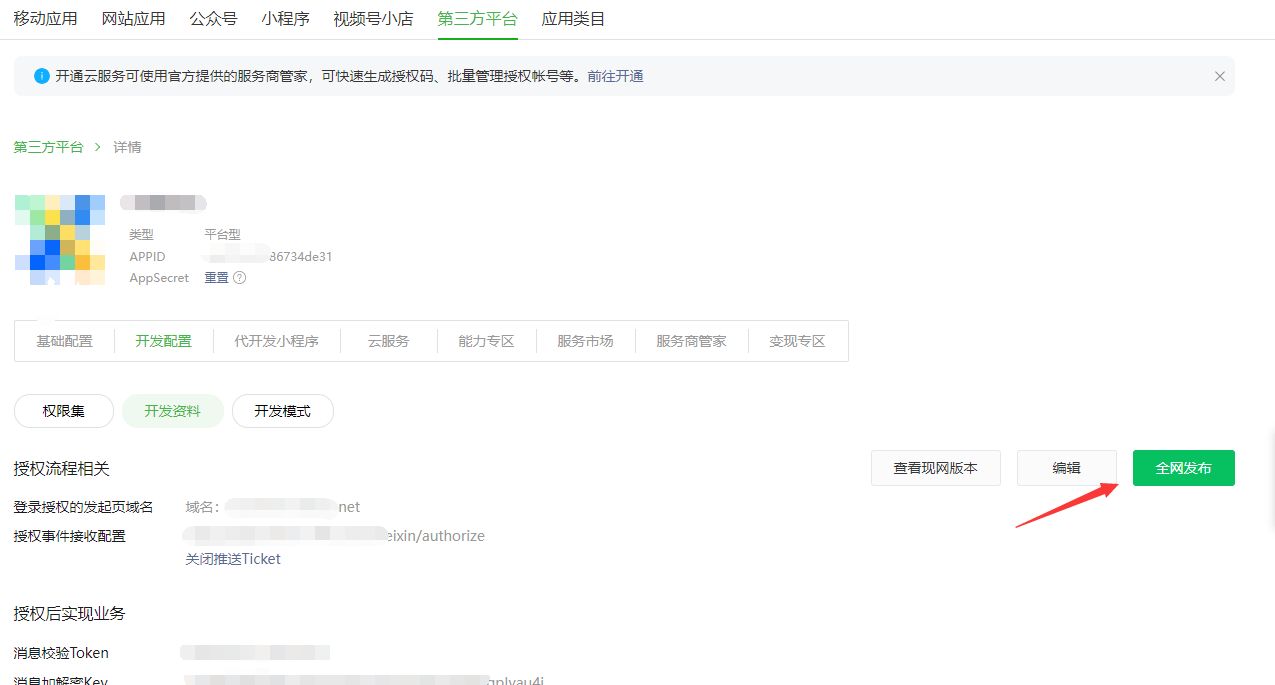Click the blue info icon in banner
This screenshot has width=1275, height=685.
coord(41,76)
